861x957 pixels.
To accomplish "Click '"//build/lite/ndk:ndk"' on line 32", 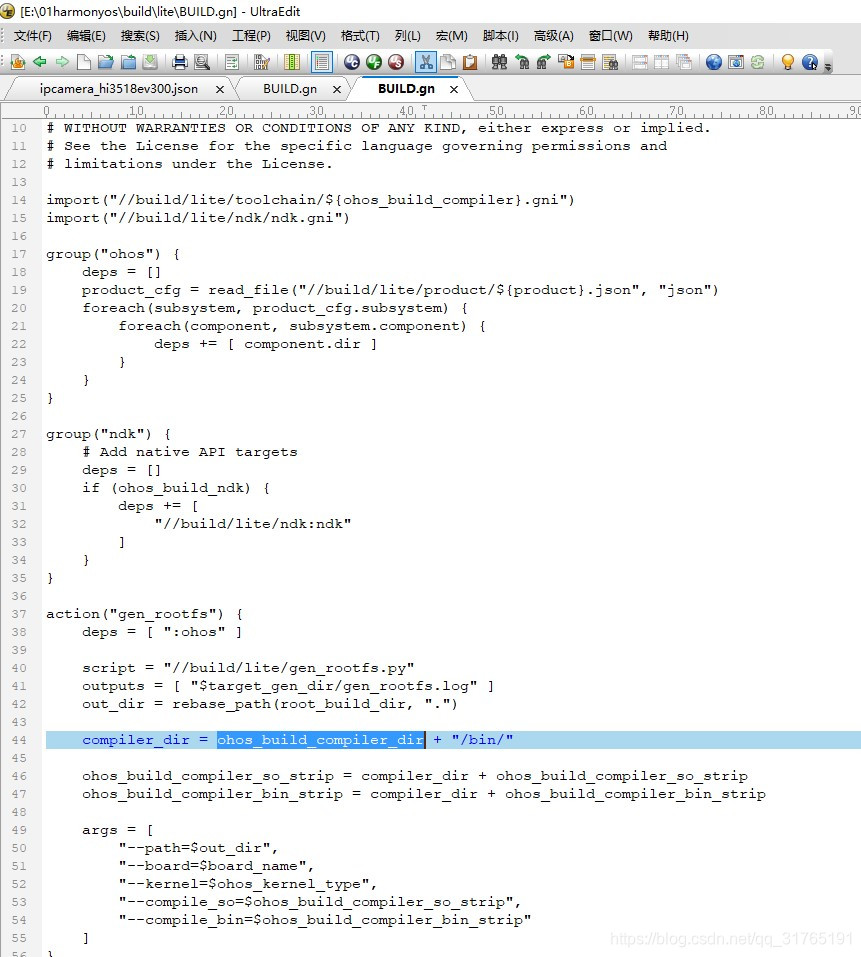I will click(x=253, y=524).
